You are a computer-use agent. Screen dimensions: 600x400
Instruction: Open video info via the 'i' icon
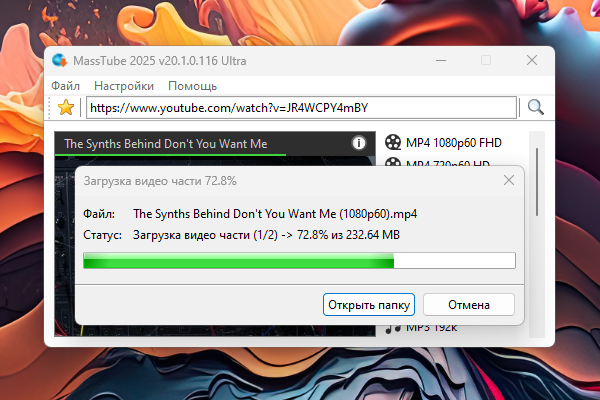pyautogui.click(x=359, y=143)
